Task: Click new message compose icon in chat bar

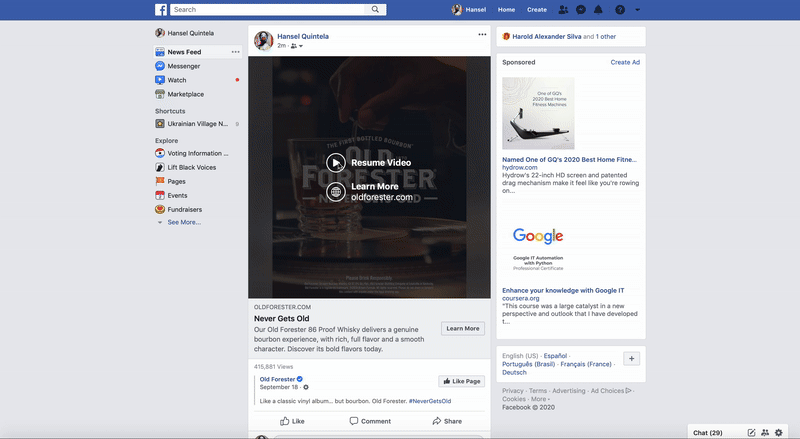Action: pyautogui.click(x=752, y=432)
